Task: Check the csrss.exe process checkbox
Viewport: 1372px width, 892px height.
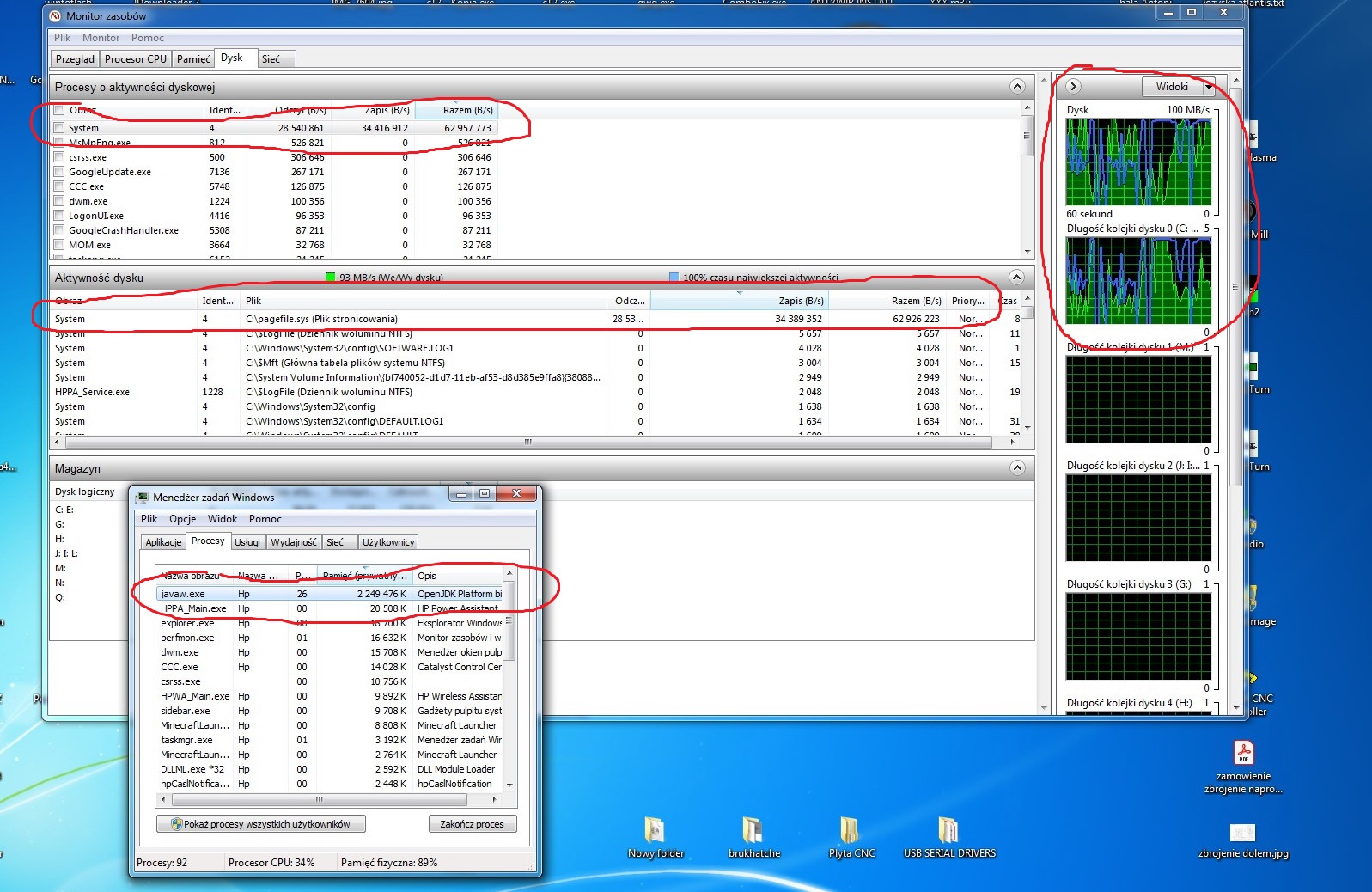Action: pyautogui.click(x=59, y=157)
